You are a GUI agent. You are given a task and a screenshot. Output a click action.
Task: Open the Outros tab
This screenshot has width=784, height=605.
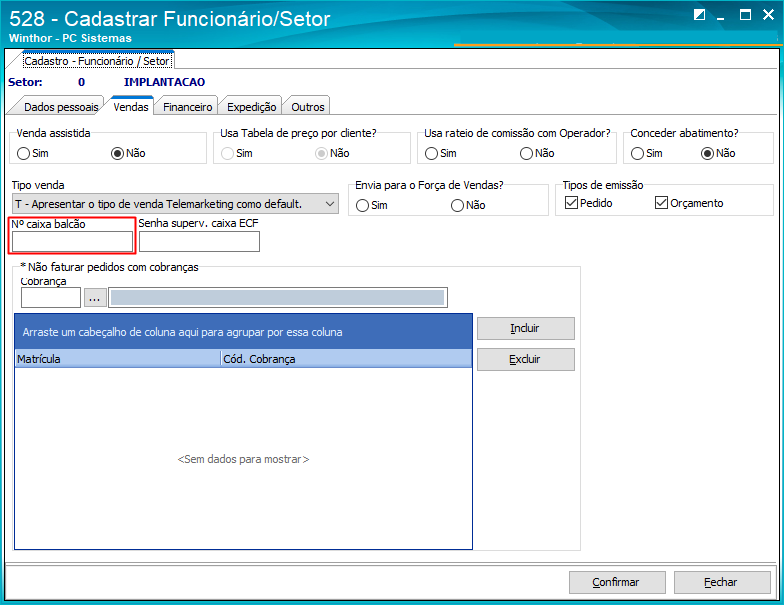point(308,107)
